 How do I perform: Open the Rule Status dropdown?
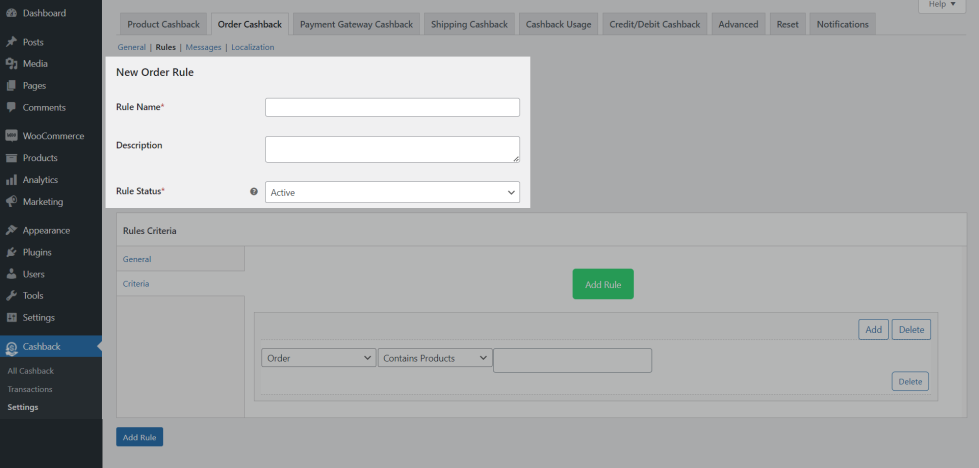point(392,192)
